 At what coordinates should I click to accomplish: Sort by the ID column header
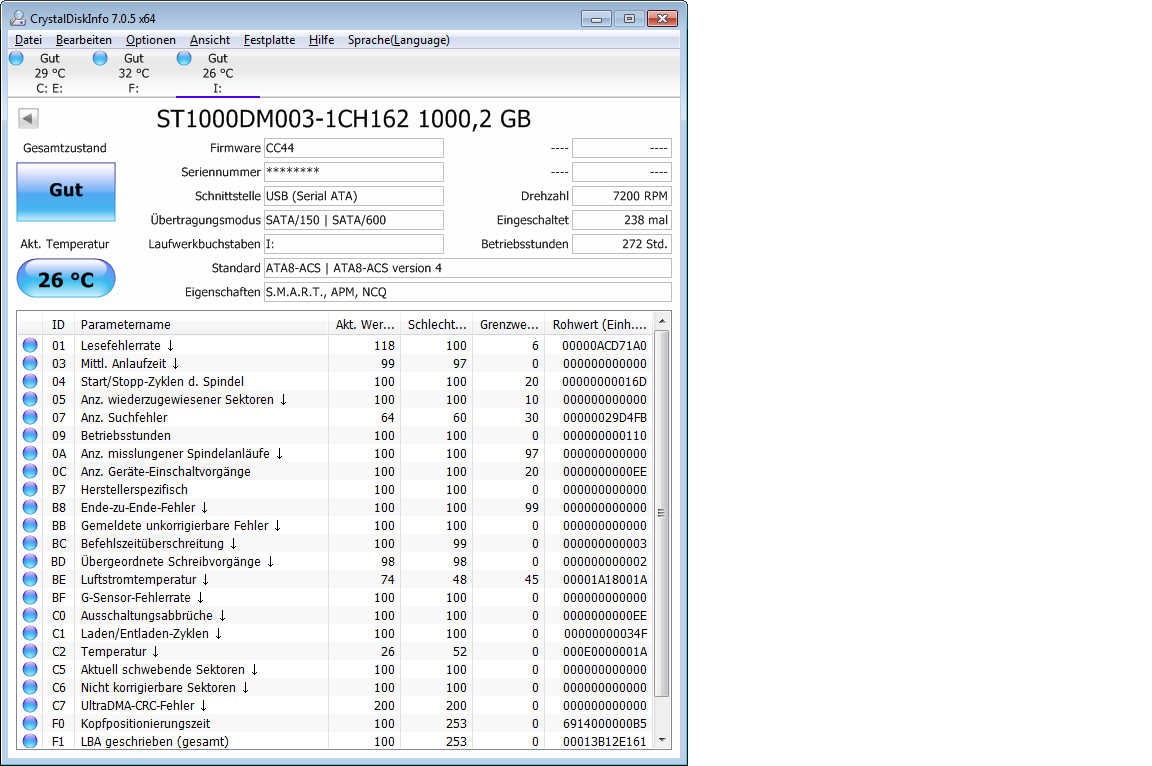coord(58,324)
